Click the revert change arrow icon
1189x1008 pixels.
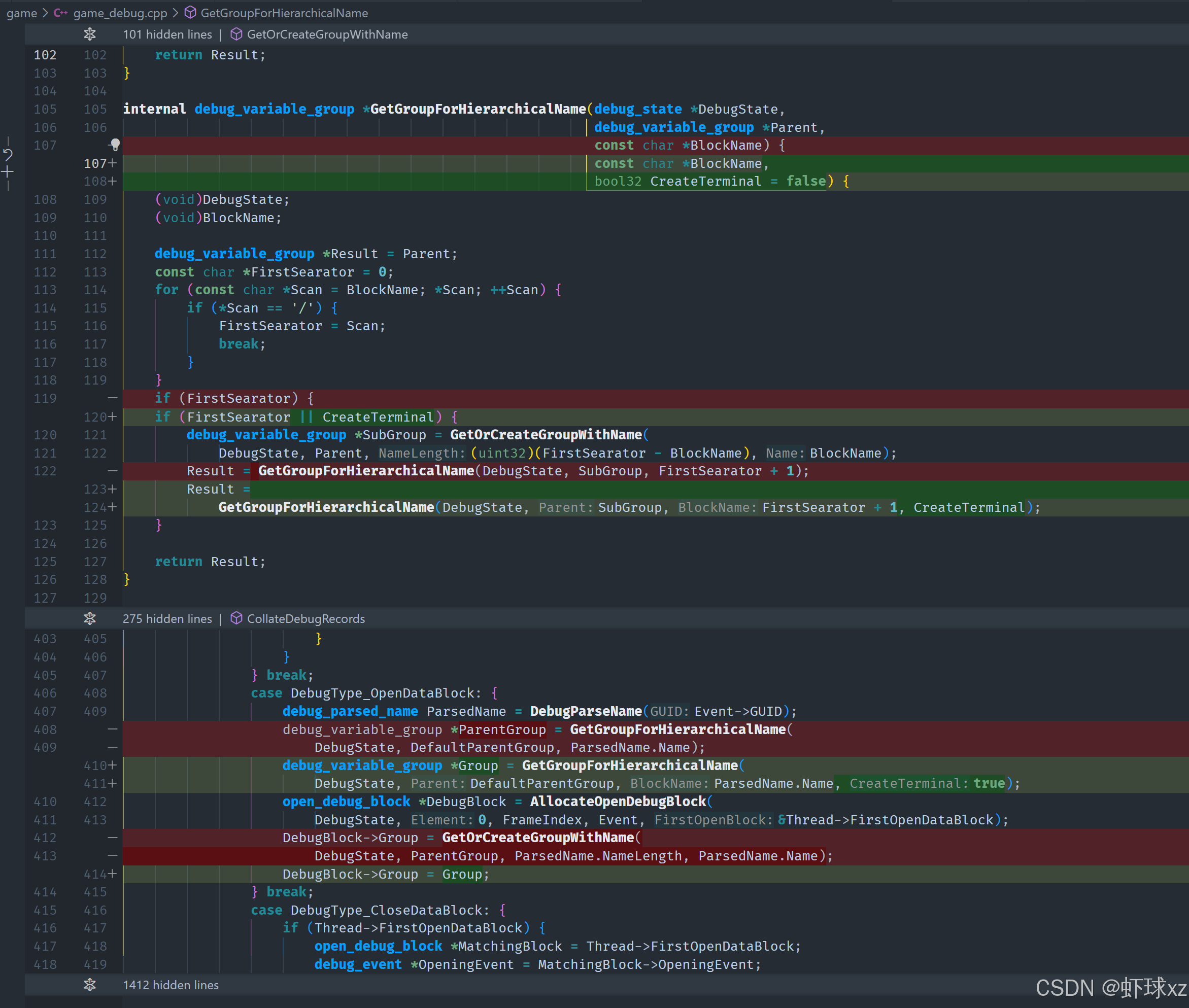[x=8, y=154]
